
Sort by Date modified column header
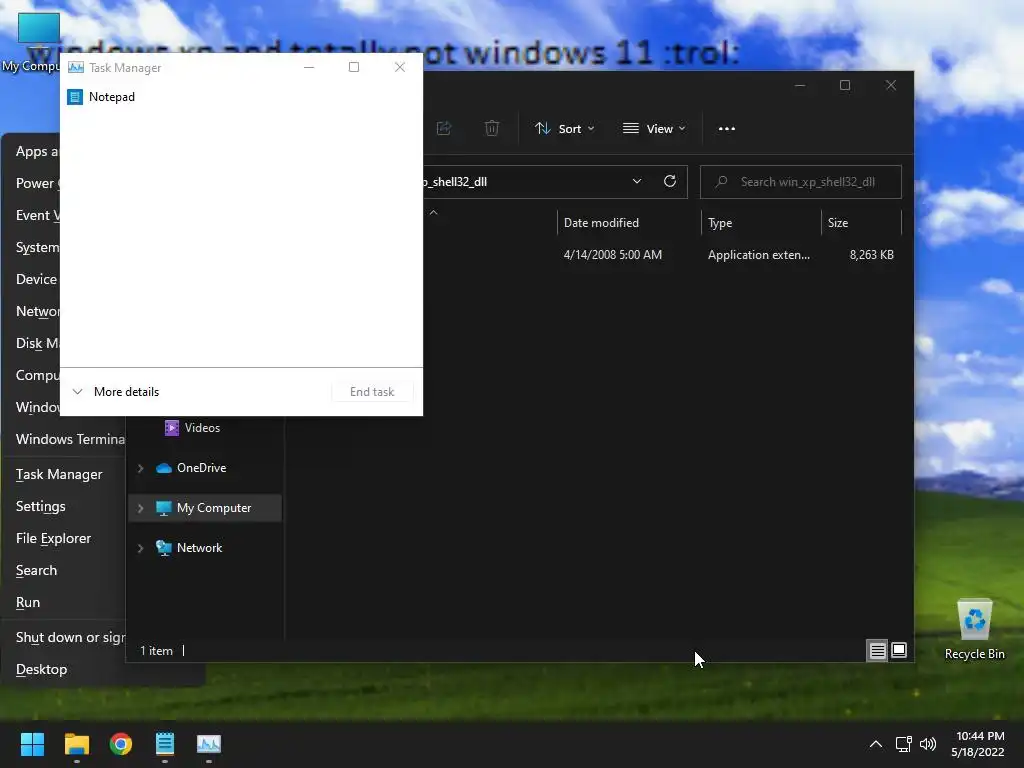pos(628,223)
